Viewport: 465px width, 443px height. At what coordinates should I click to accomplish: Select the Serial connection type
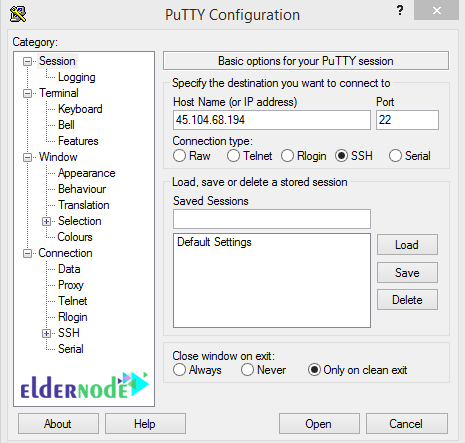(395, 156)
